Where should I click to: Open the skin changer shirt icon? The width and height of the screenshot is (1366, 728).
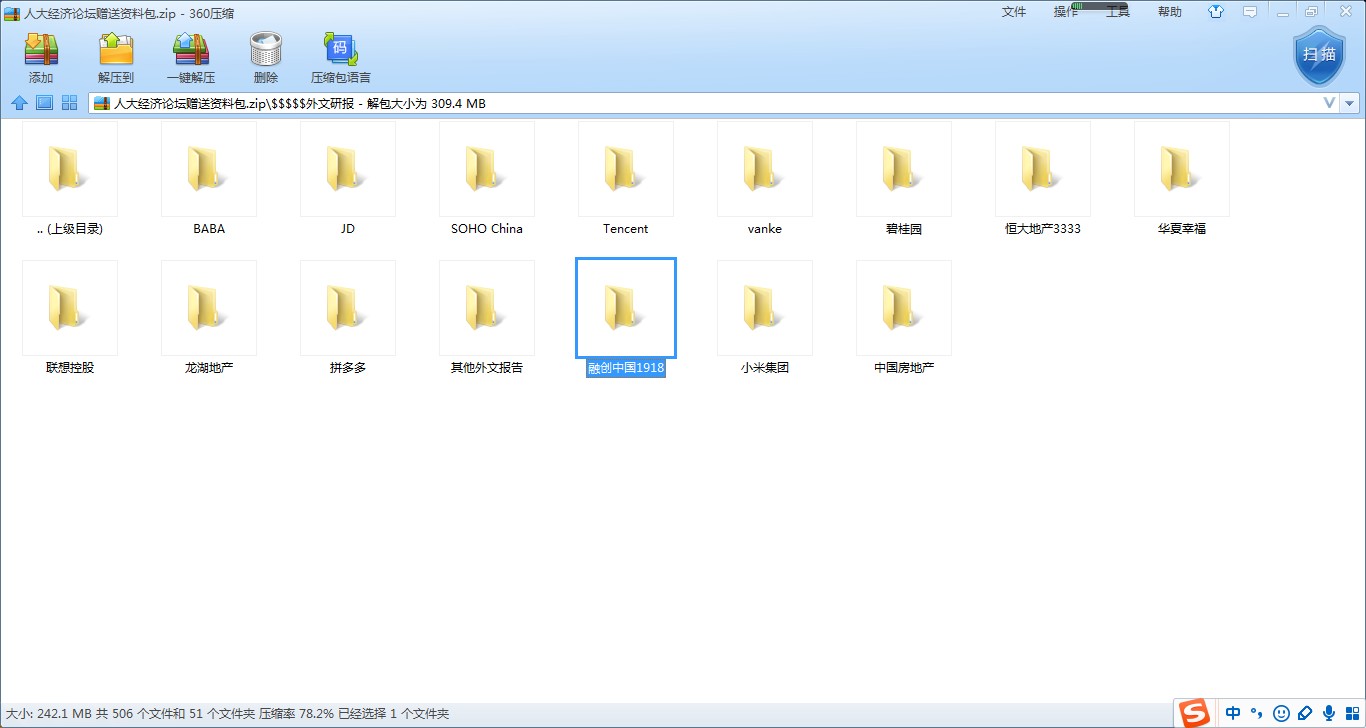(x=1216, y=12)
